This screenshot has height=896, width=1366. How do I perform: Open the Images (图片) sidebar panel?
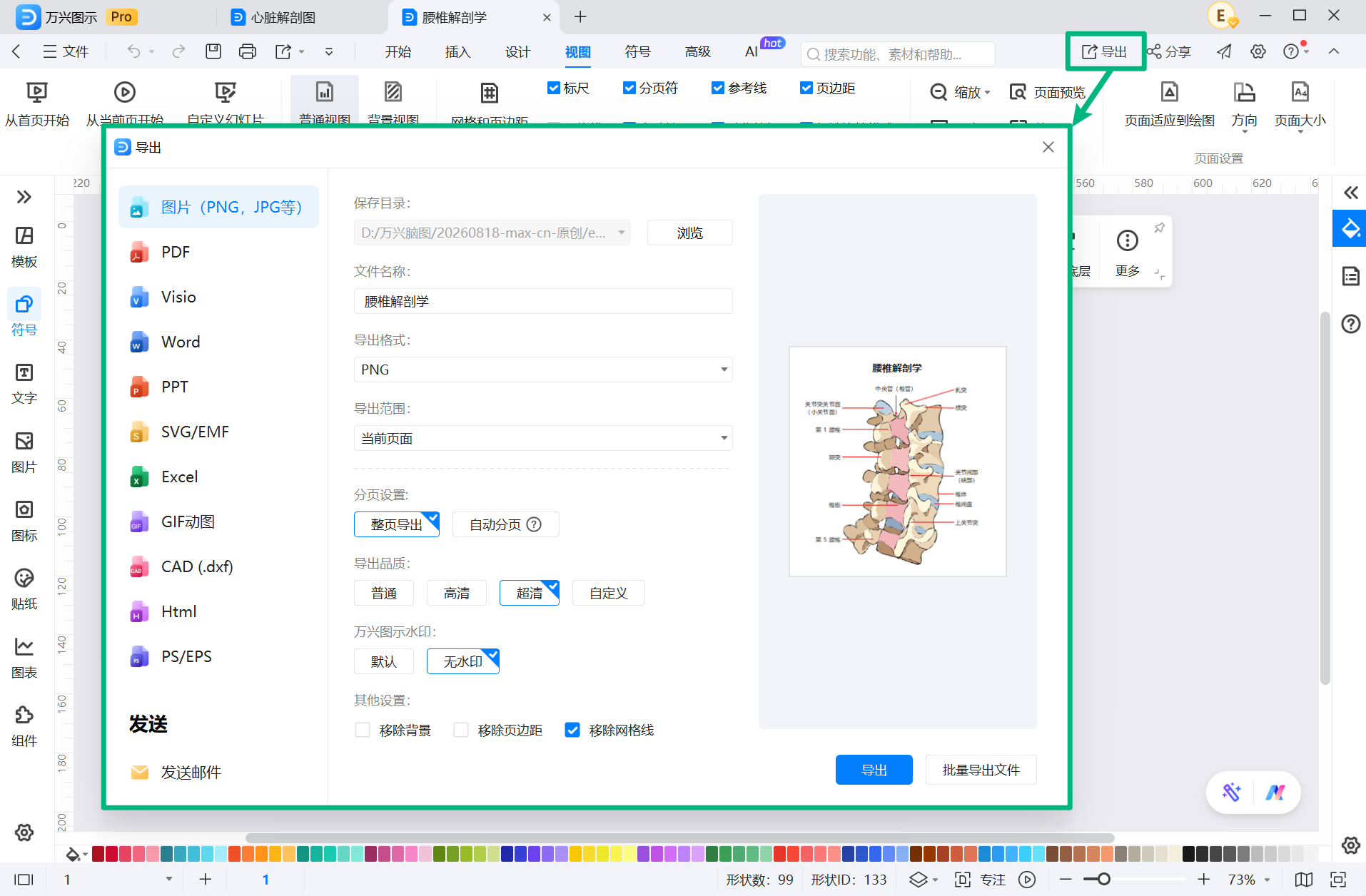24,452
